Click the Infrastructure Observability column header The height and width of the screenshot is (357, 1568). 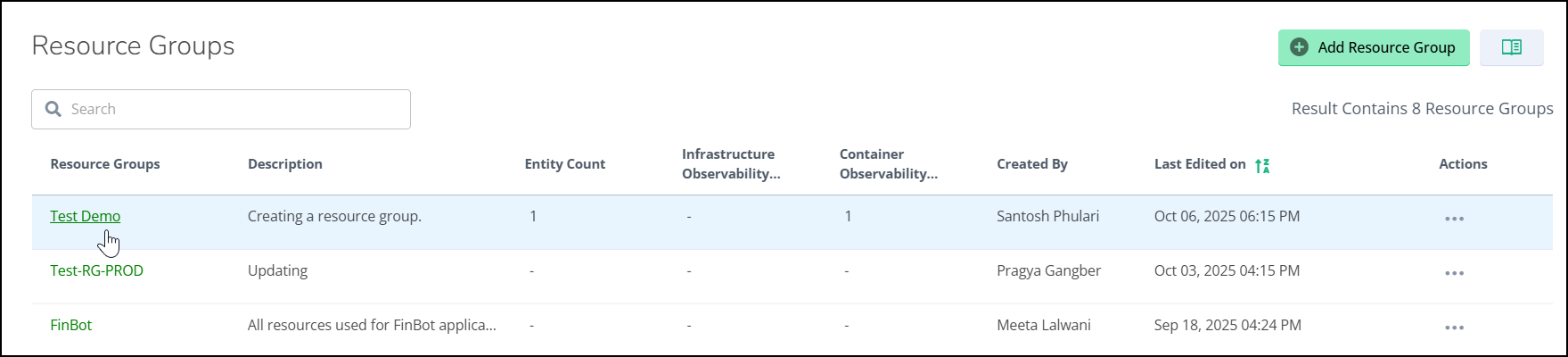coord(730,164)
